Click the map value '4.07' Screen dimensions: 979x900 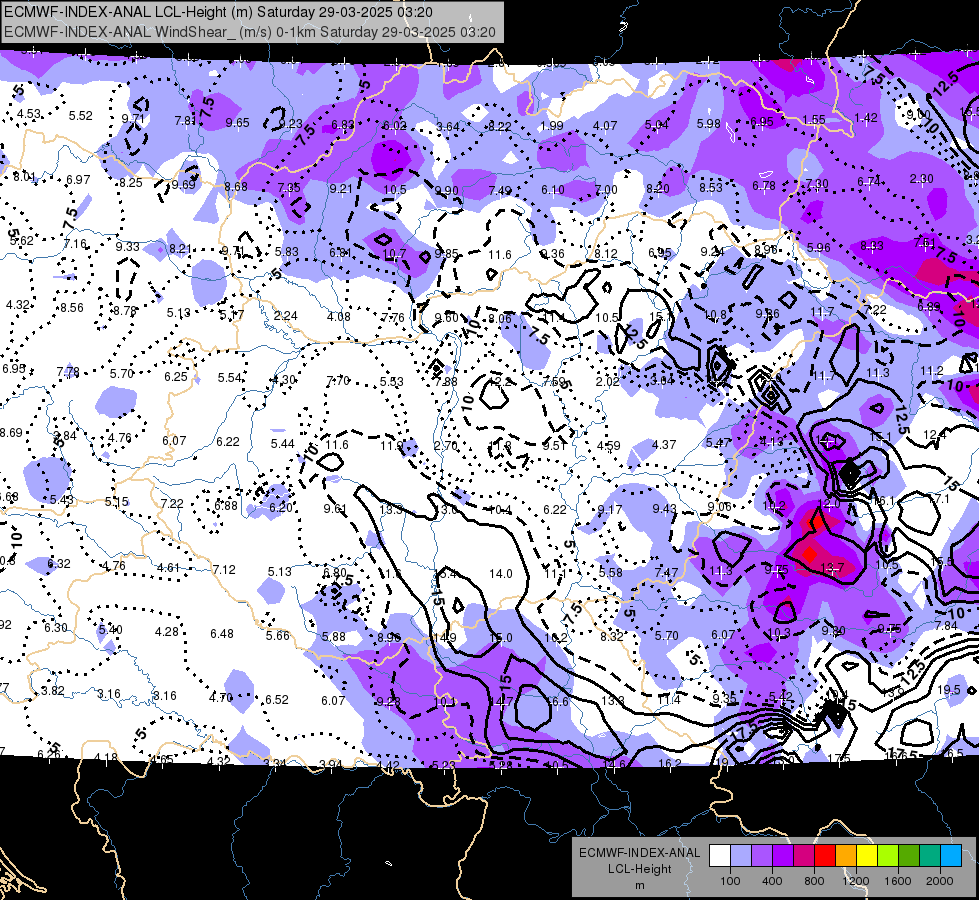[x=605, y=126]
